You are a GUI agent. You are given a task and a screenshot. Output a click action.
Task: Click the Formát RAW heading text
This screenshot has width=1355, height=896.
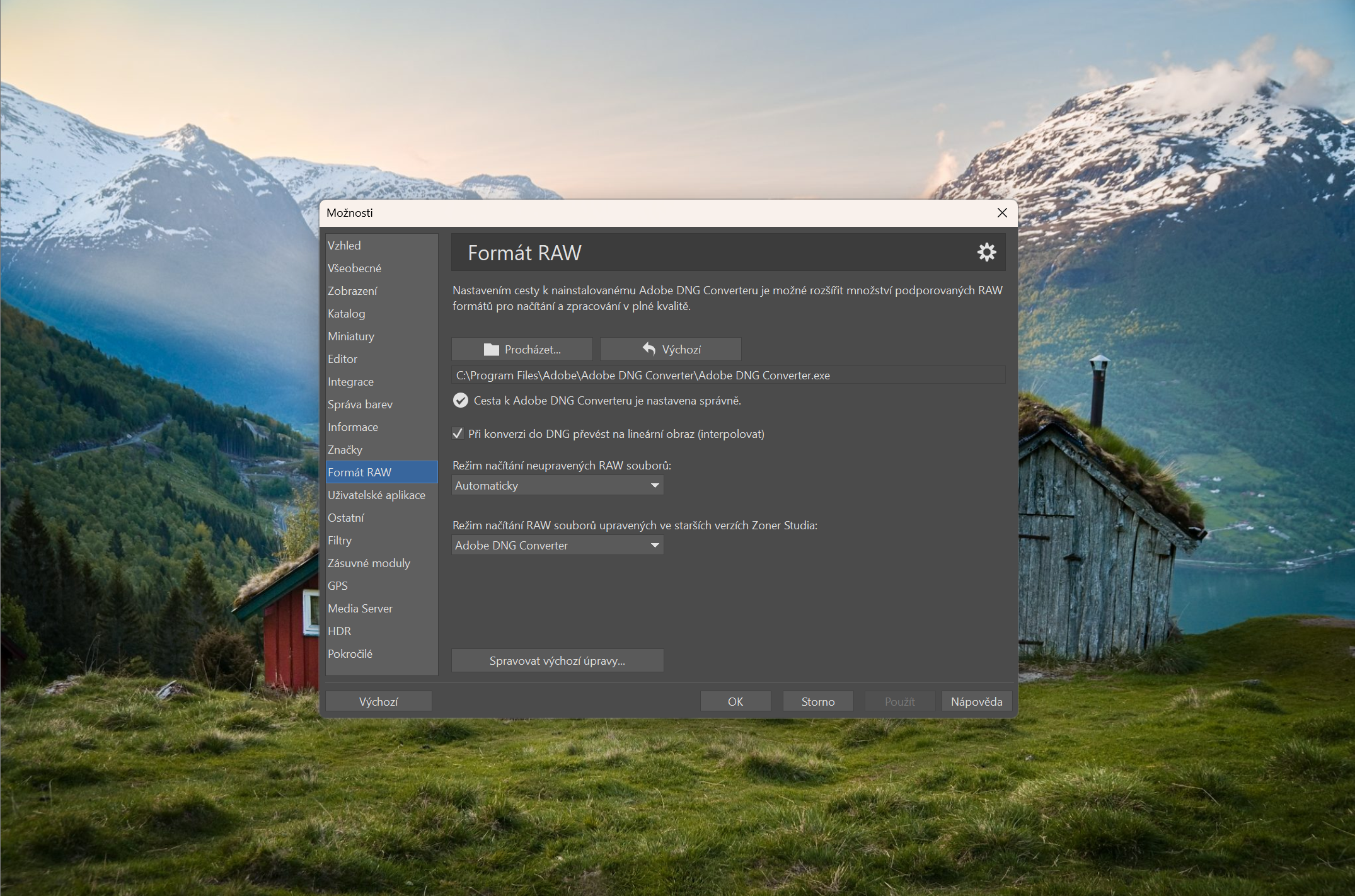click(x=524, y=253)
